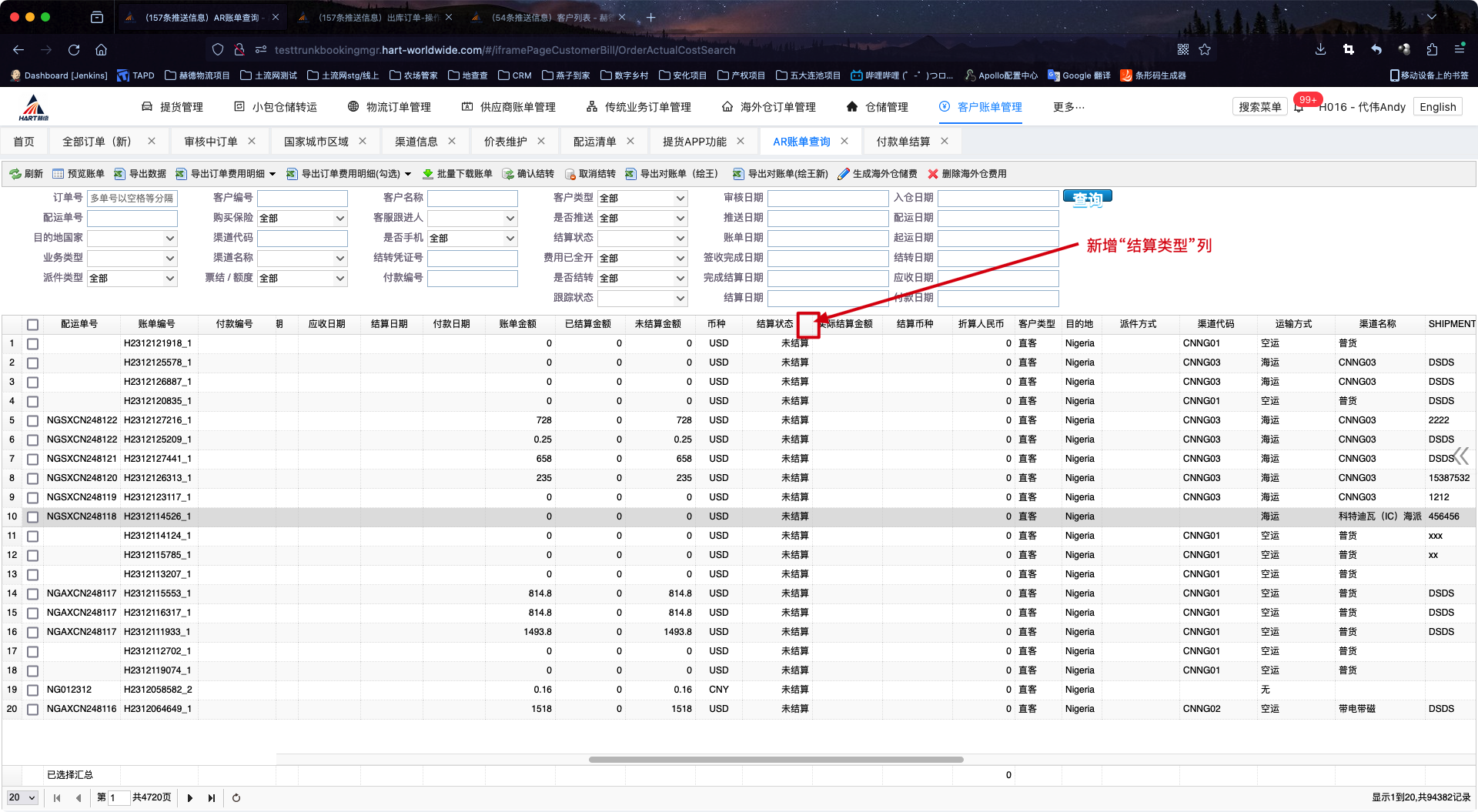The image size is (1478, 812).
Task: Click the confirm settlement icon
Action: tap(508, 174)
